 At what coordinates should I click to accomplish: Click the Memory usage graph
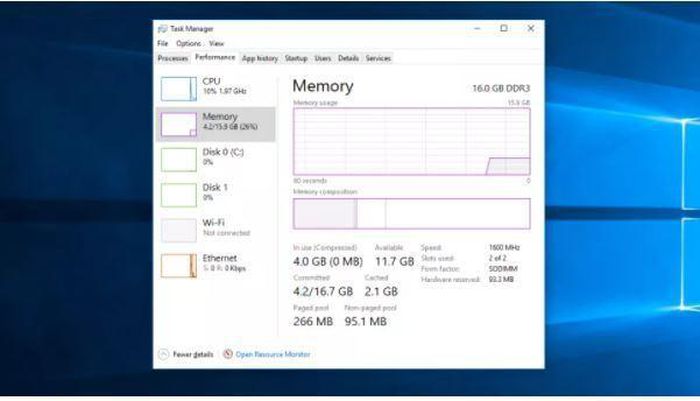pyautogui.click(x=412, y=141)
